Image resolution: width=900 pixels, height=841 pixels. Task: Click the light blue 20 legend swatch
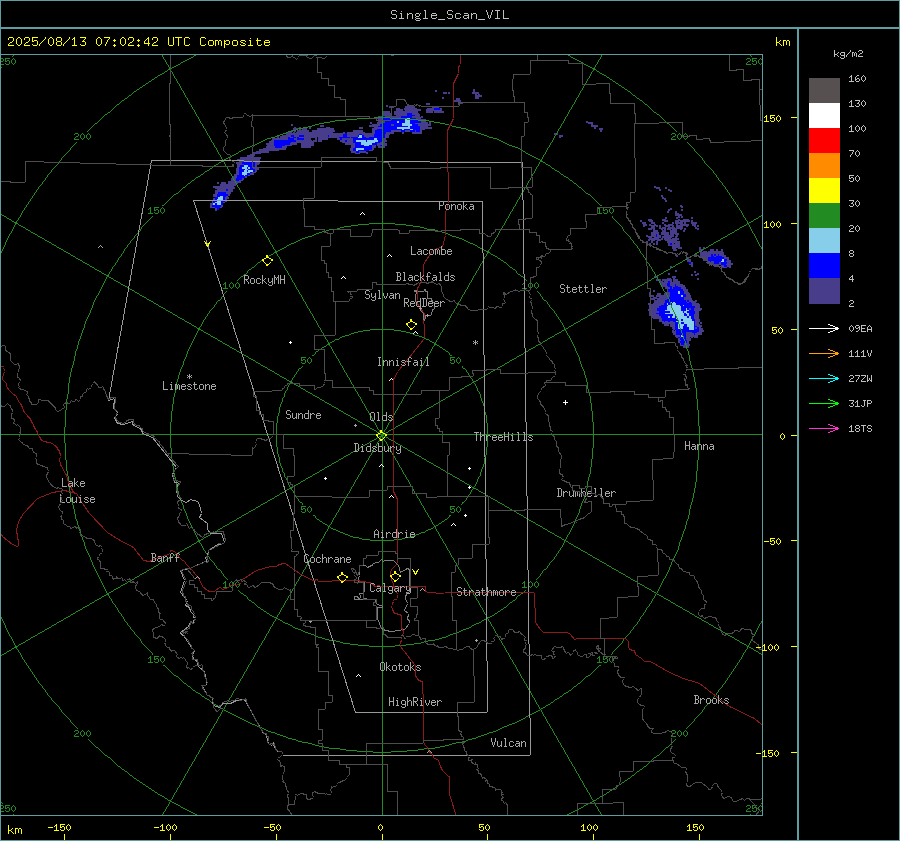824,241
